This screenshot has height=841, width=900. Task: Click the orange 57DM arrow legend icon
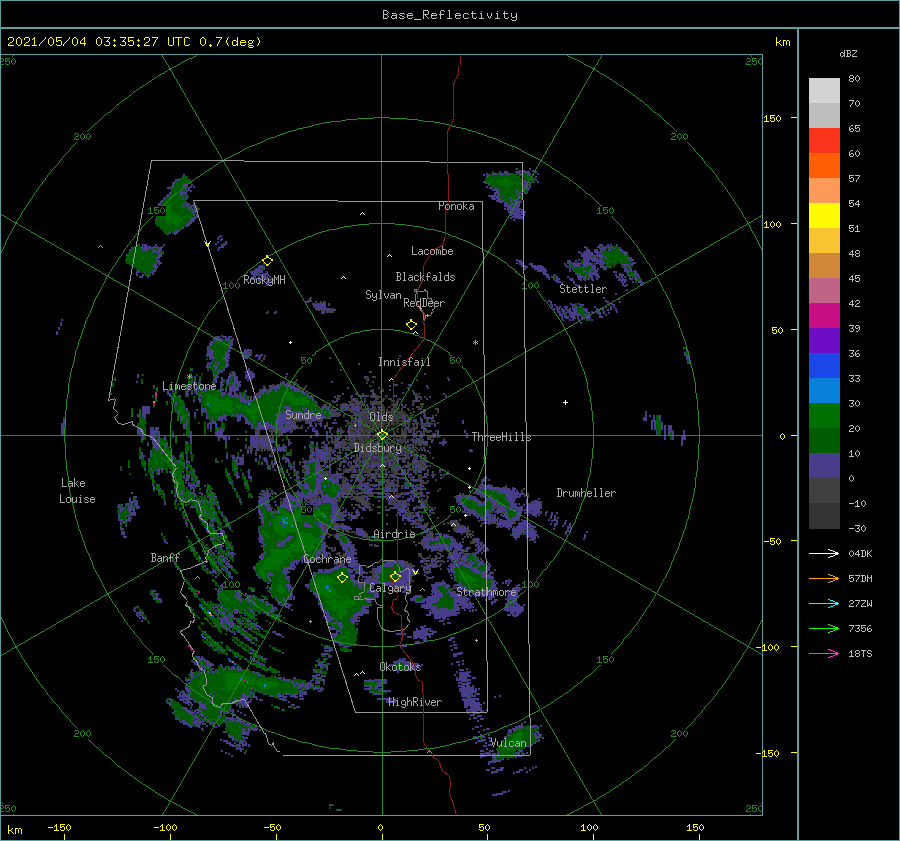pyautogui.click(x=824, y=579)
